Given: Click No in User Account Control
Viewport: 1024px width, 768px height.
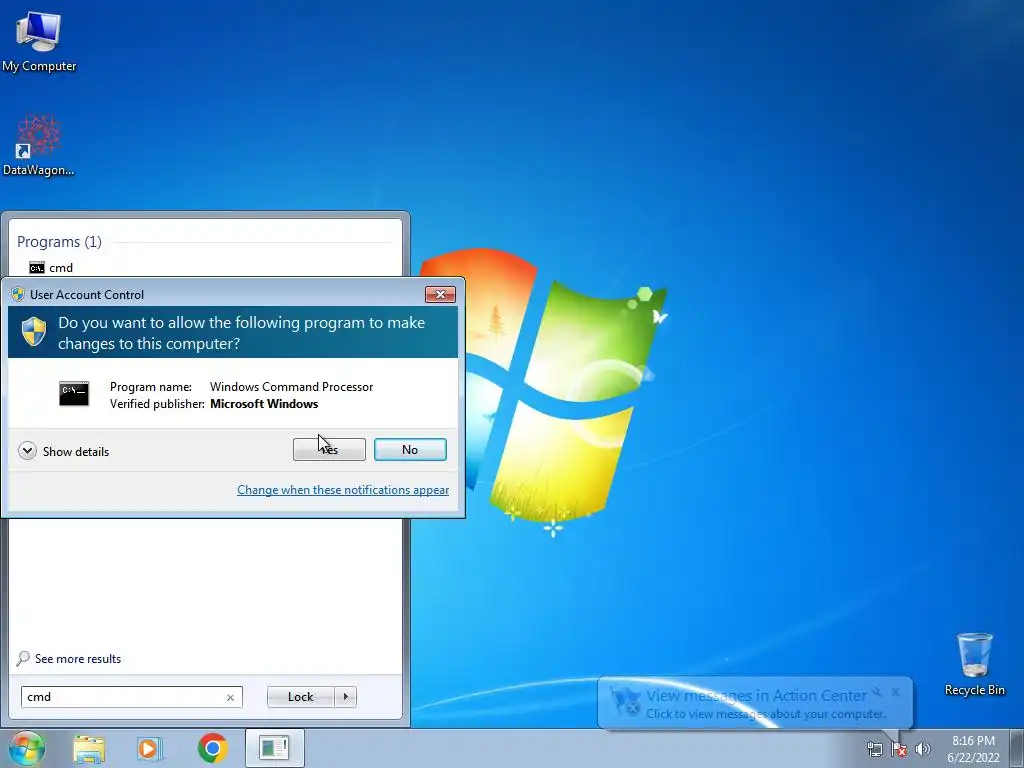Looking at the screenshot, I should pyautogui.click(x=410, y=449).
